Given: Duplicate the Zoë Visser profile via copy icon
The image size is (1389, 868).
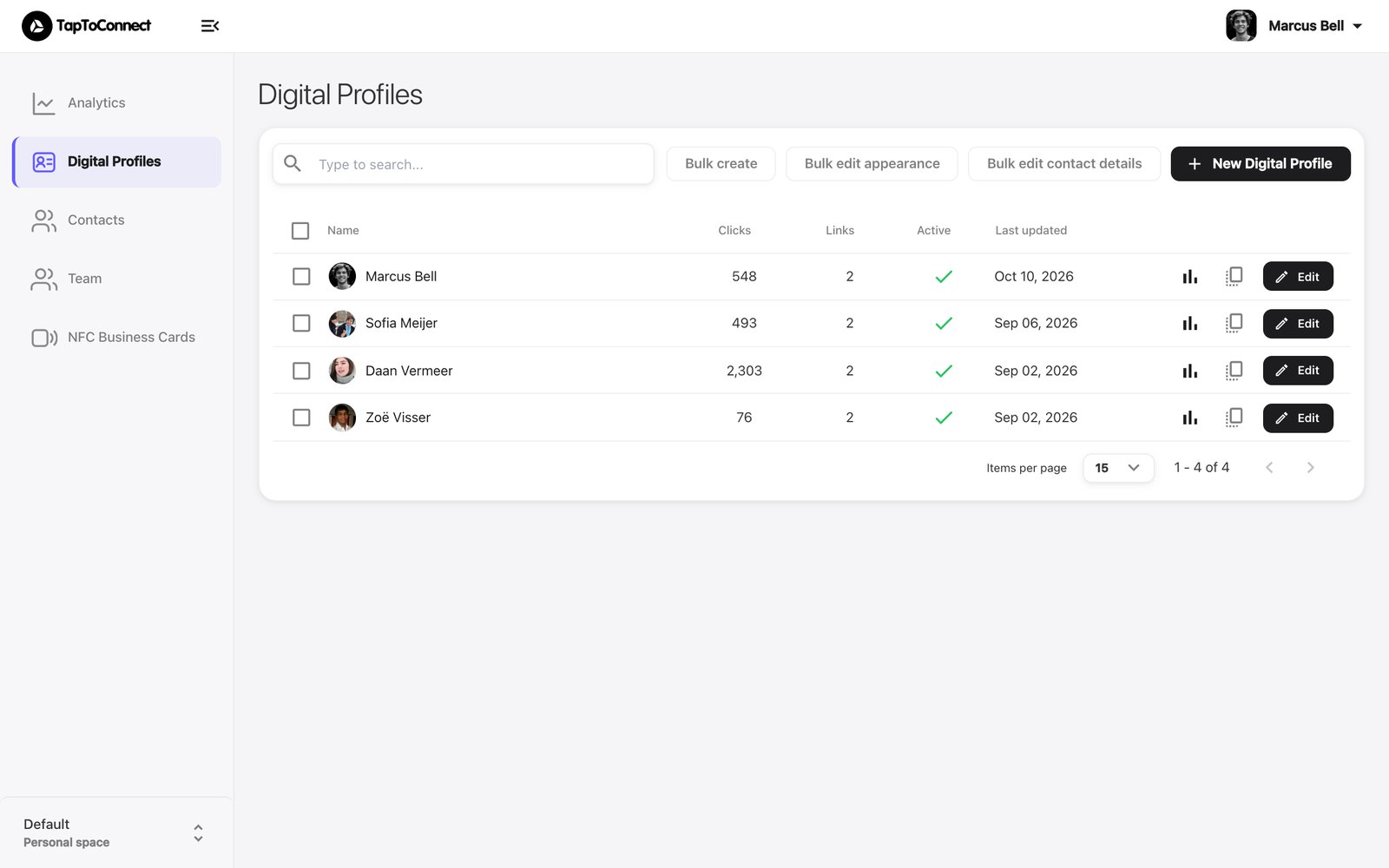Looking at the screenshot, I should [1234, 418].
